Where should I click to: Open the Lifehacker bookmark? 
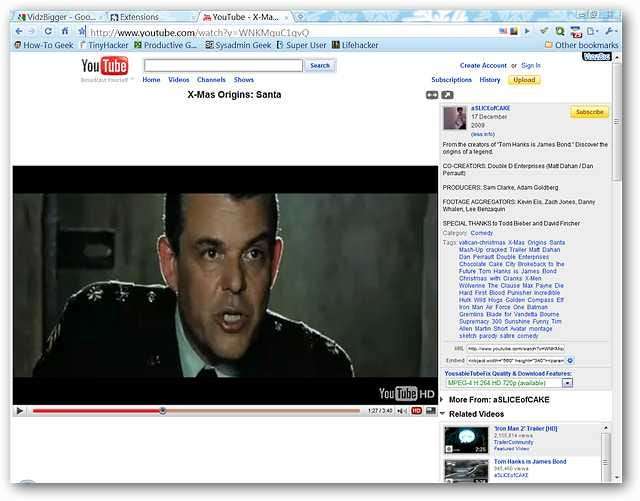point(355,45)
